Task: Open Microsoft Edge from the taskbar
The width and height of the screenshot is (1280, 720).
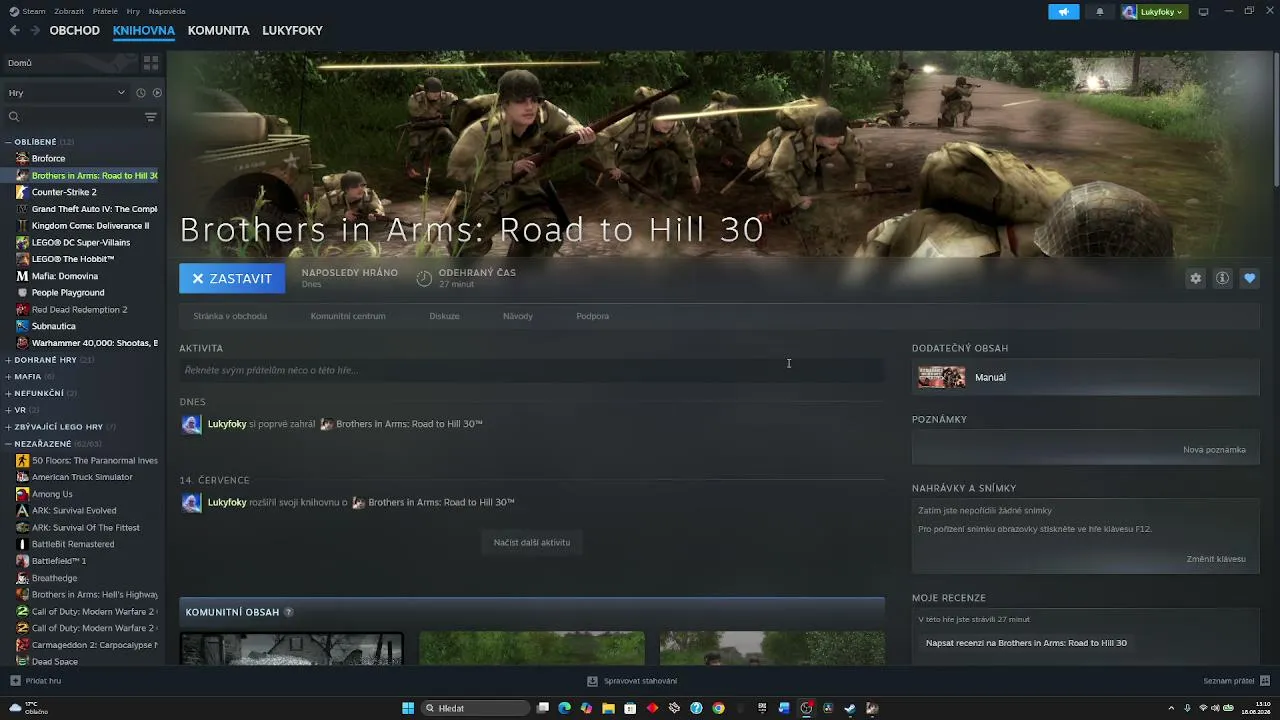Action: [x=564, y=708]
